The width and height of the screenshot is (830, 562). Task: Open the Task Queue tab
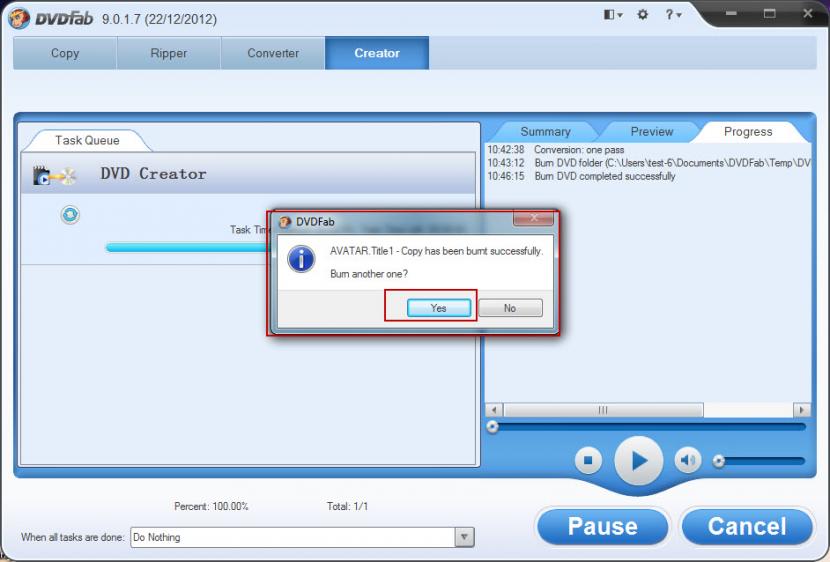pos(87,140)
